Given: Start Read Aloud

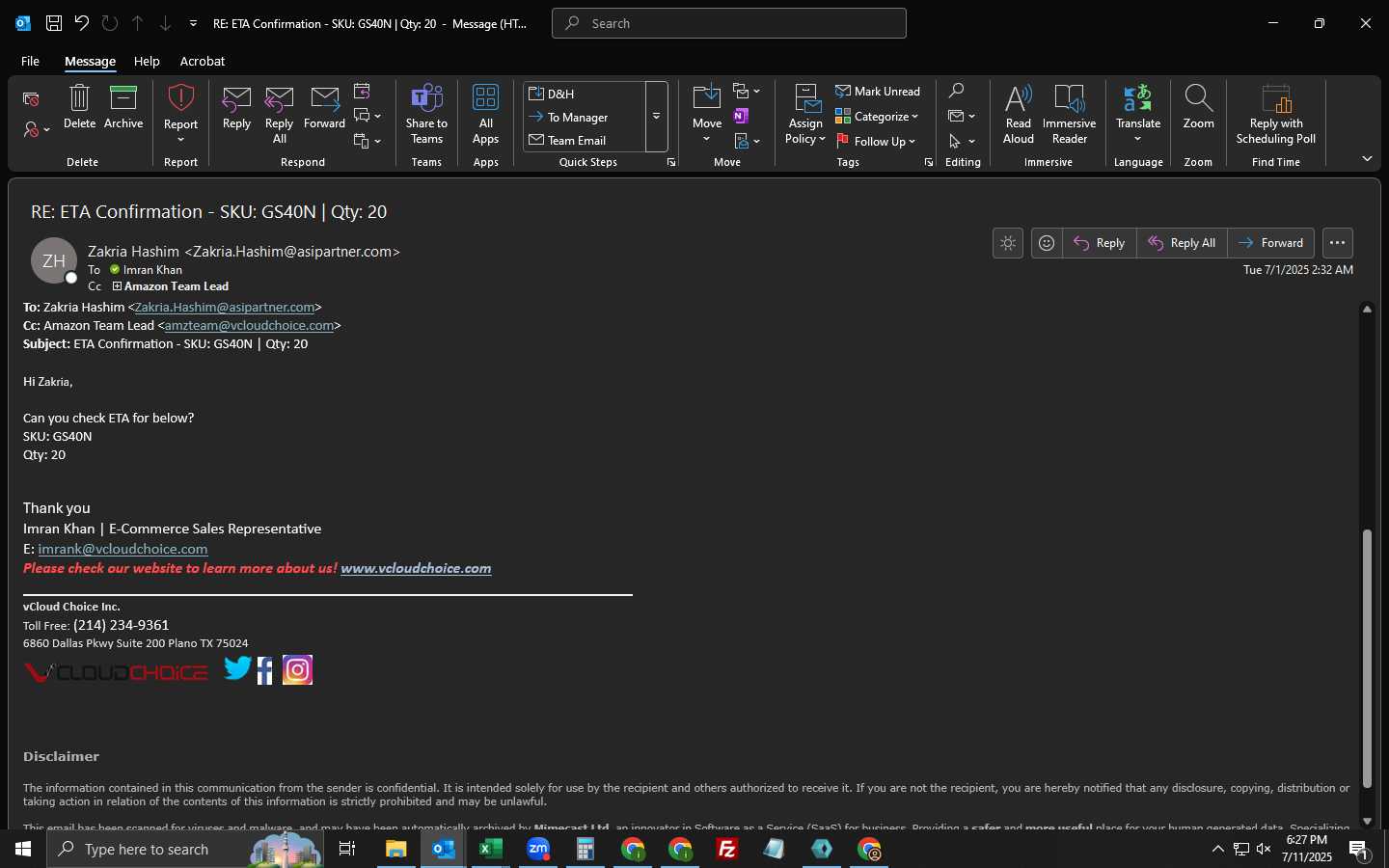Looking at the screenshot, I should pyautogui.click(x=1019, y=114).
